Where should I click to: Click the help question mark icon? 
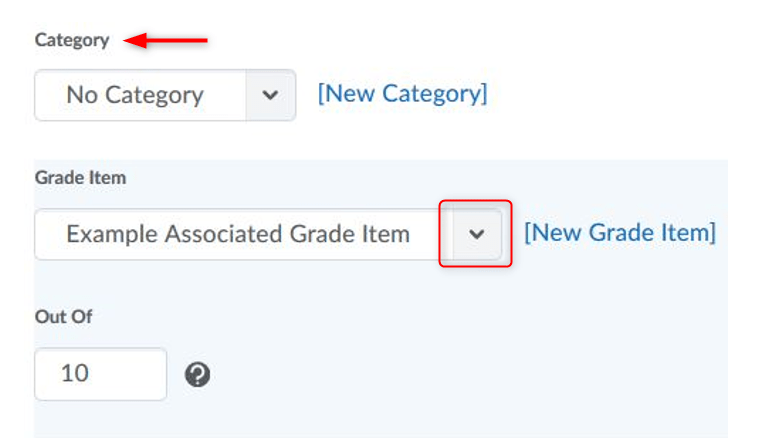(198, 375)
